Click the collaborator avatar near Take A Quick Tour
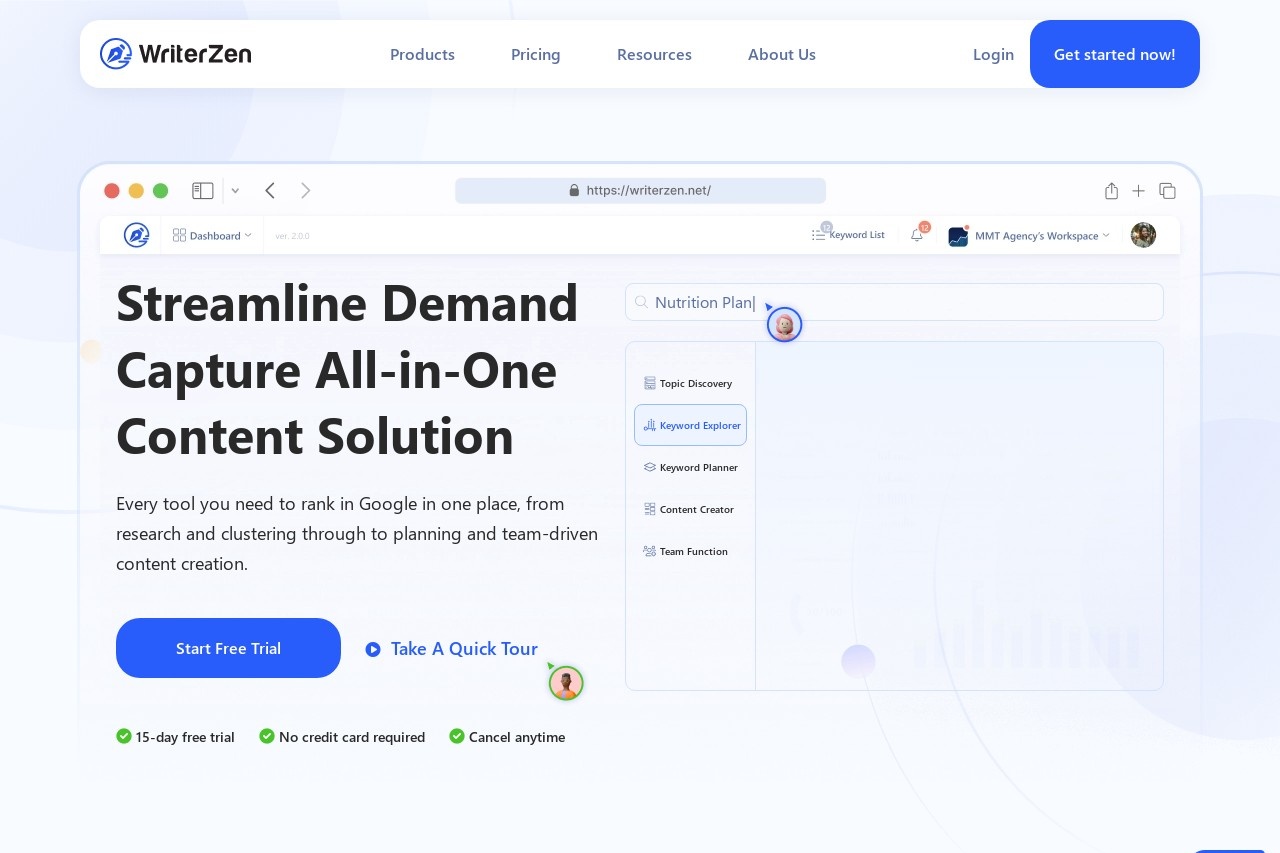Viewport: 1280px width, 853px height. [x=566, y=683]
